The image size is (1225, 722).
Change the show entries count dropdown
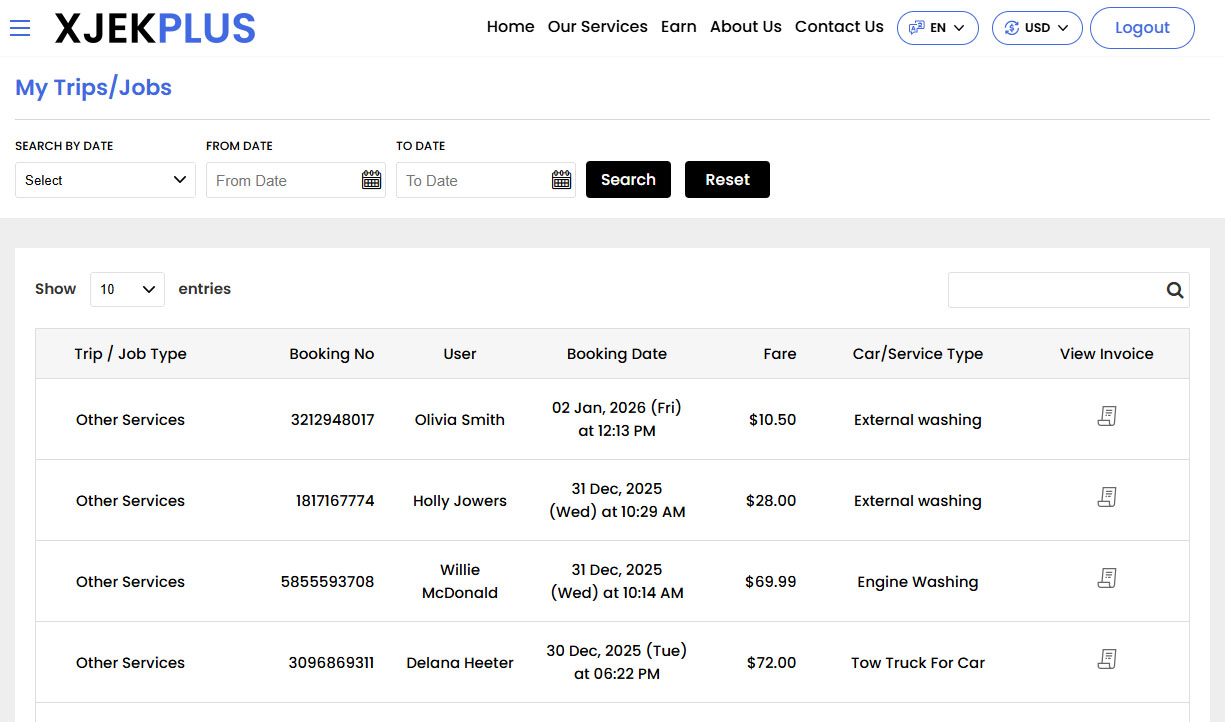click(127, 289)
